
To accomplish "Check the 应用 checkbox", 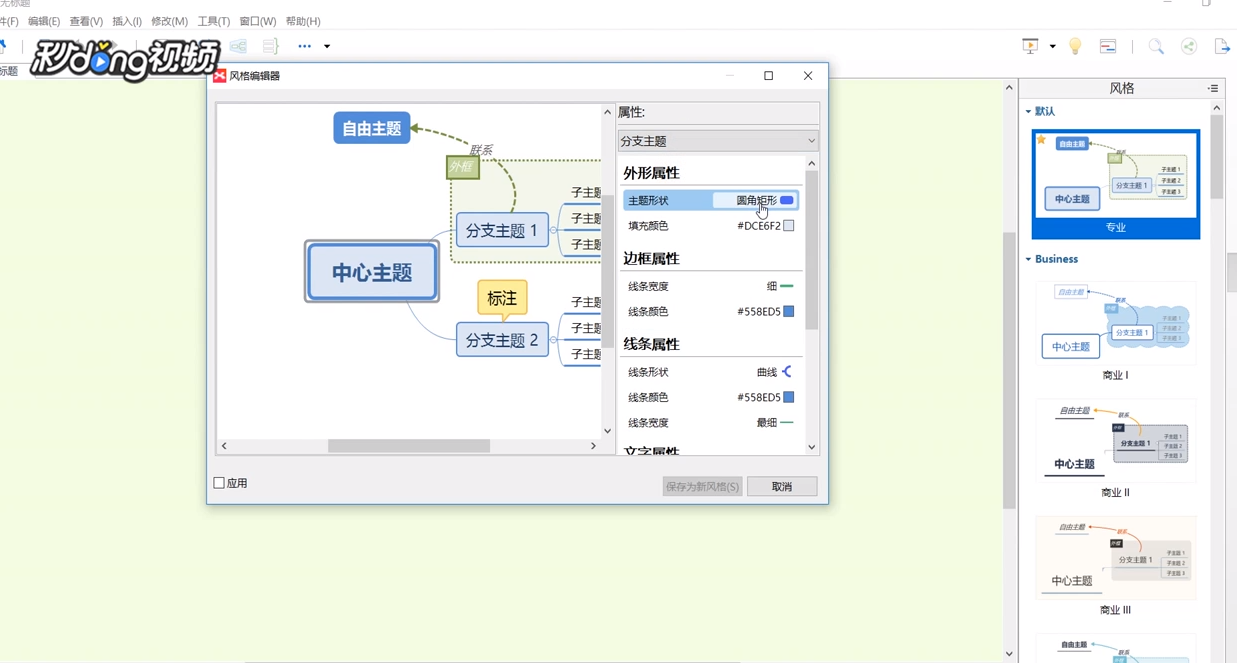I will point(218,482).
